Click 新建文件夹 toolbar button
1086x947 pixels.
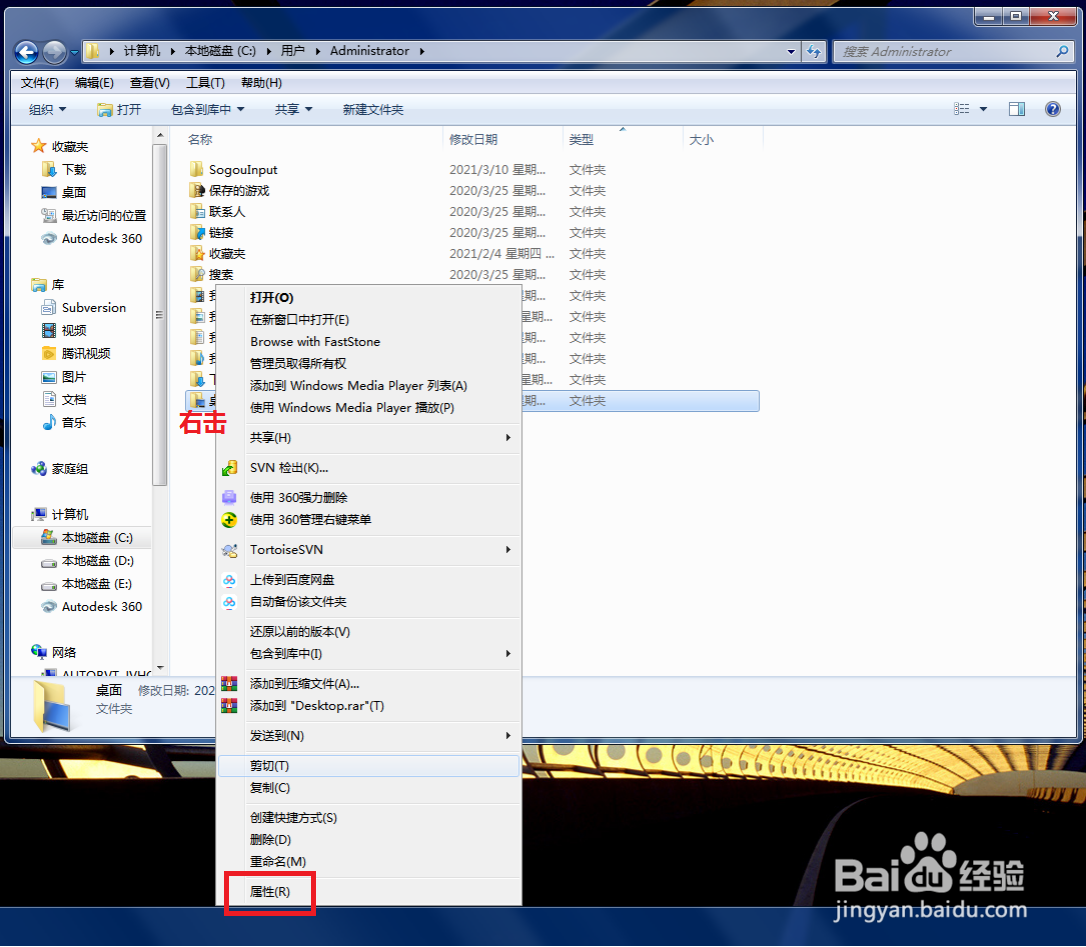373,109
